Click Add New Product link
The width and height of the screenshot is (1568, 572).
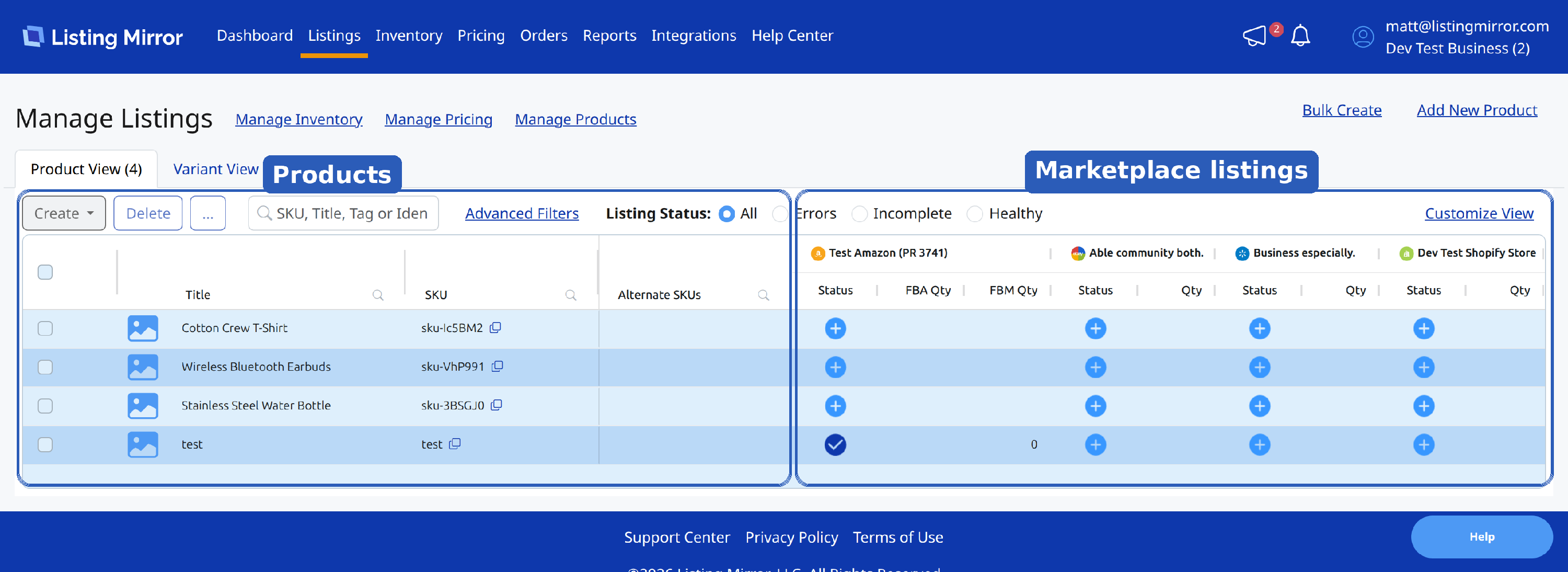click(1477, 110)
